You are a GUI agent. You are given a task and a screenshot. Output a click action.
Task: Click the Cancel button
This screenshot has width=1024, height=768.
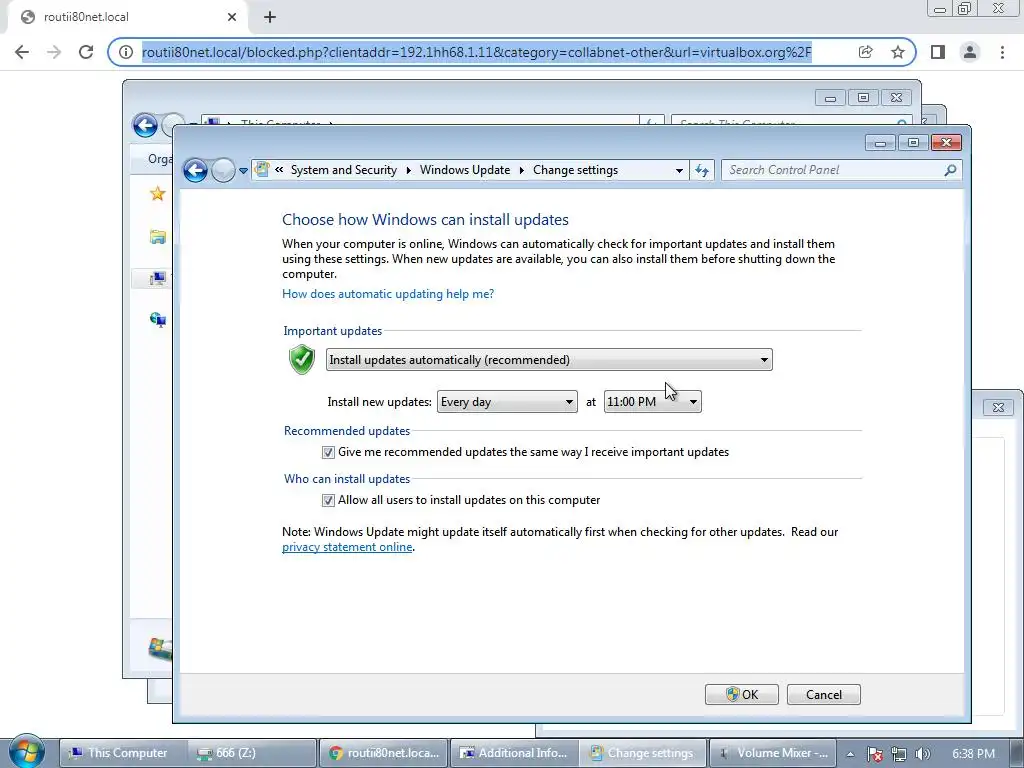(824, 694)
